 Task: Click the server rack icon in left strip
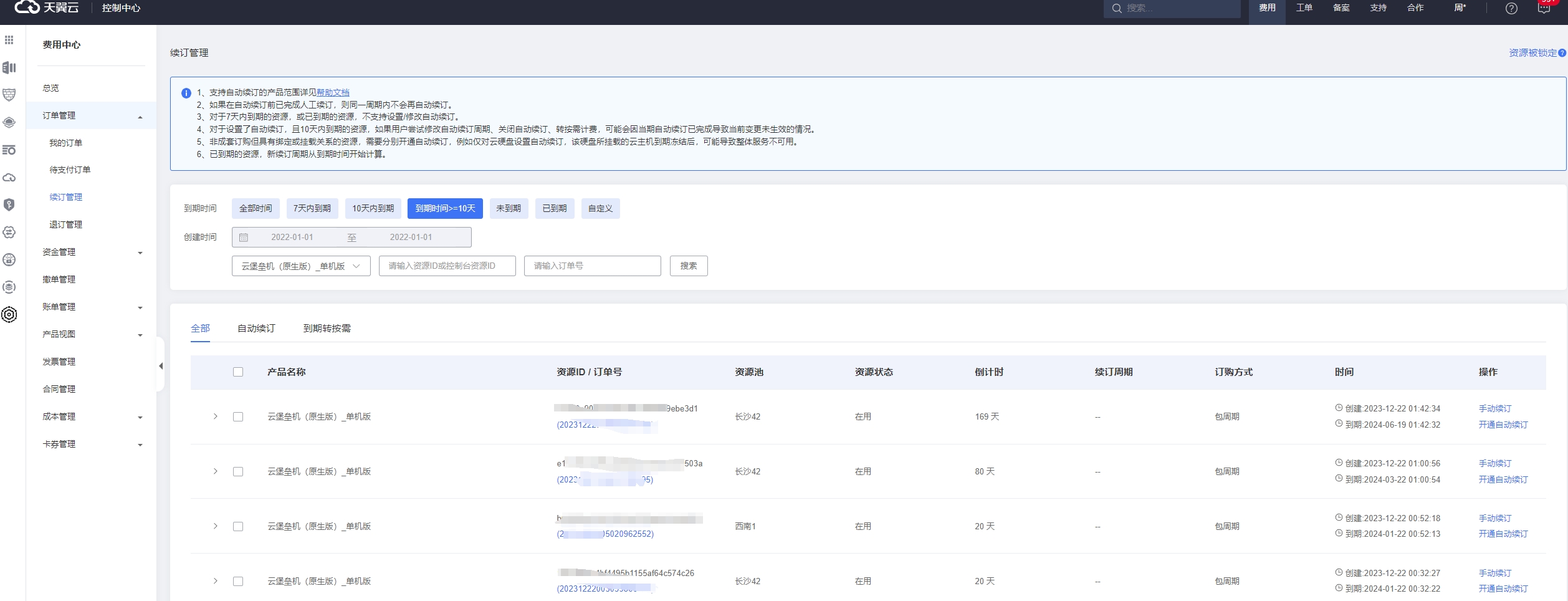point(9,67)
